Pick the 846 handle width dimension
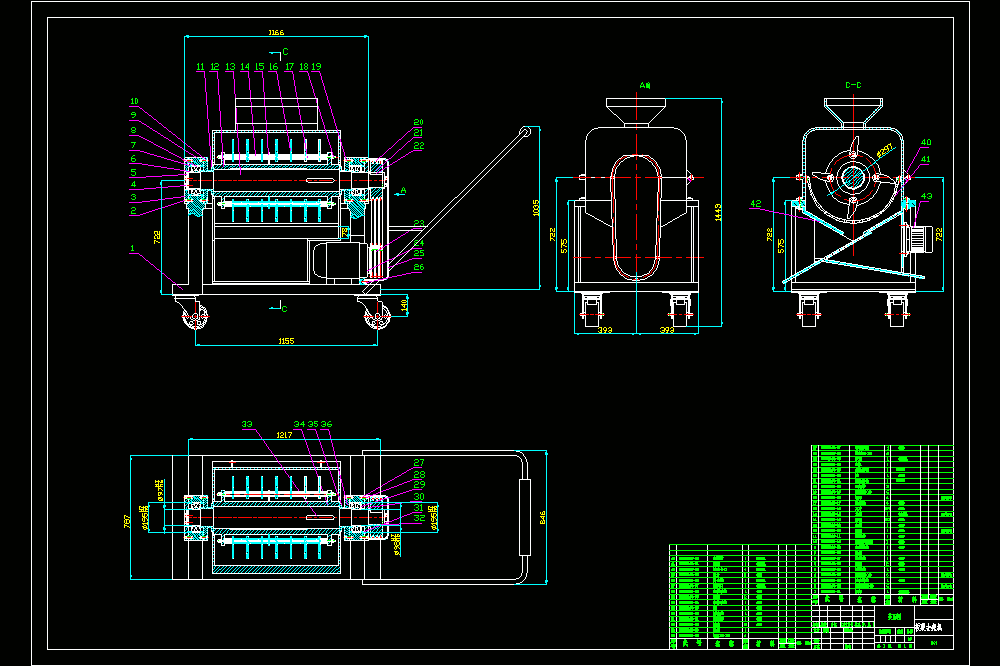The height and width of the screenshot is (666, 1000). (x=542, y=517)
